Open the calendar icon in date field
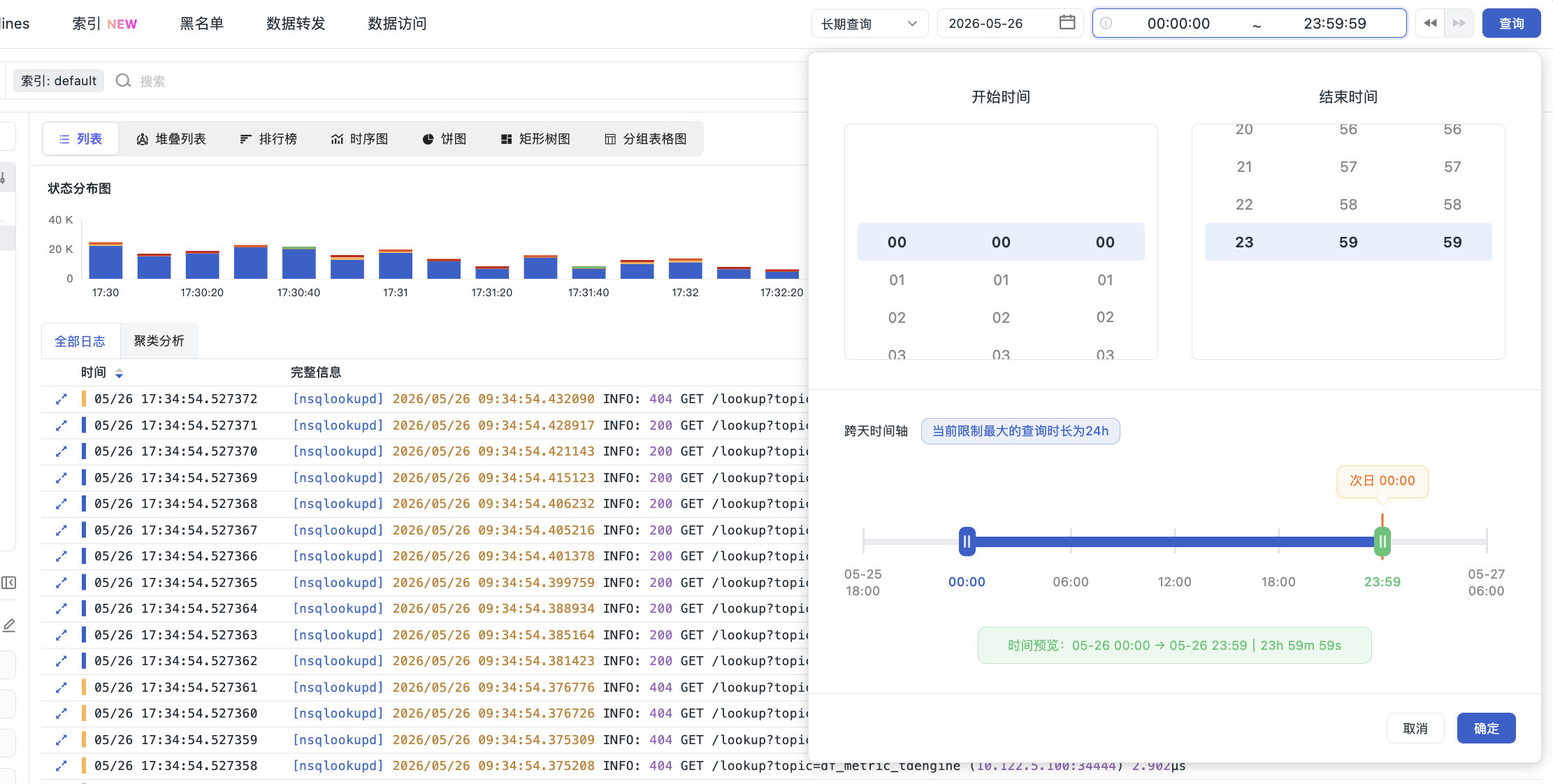Viewport: 1553px width, 784px height. point(1067,23)
